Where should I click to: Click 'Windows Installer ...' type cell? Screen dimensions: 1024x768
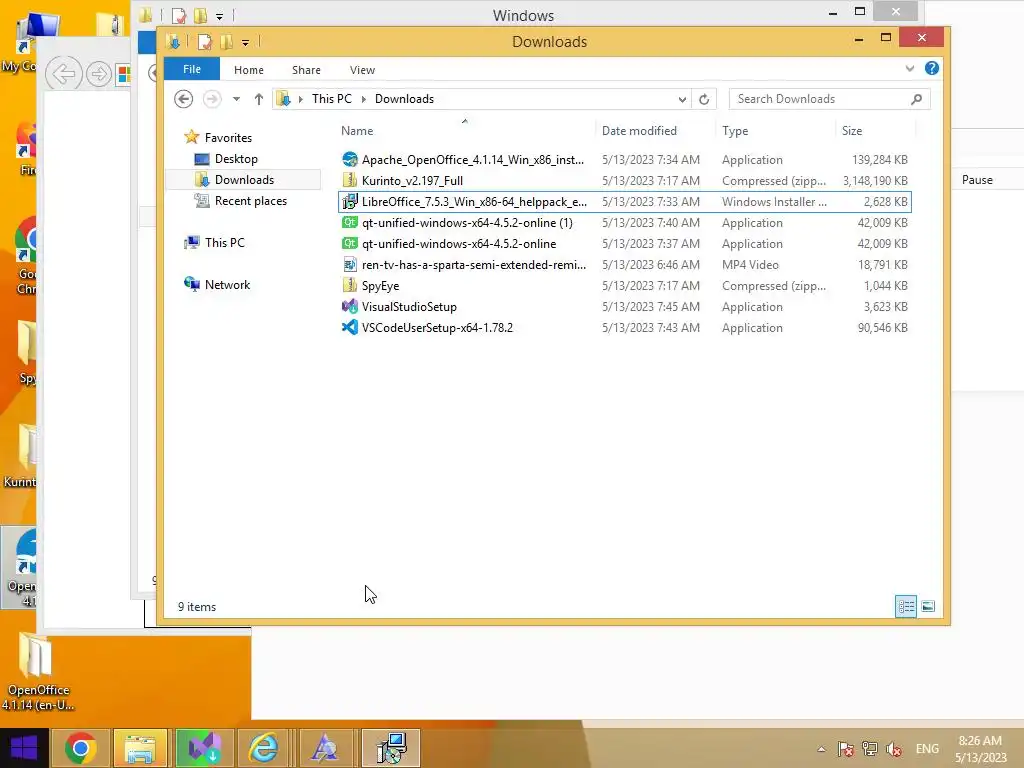tap(774, 202)
